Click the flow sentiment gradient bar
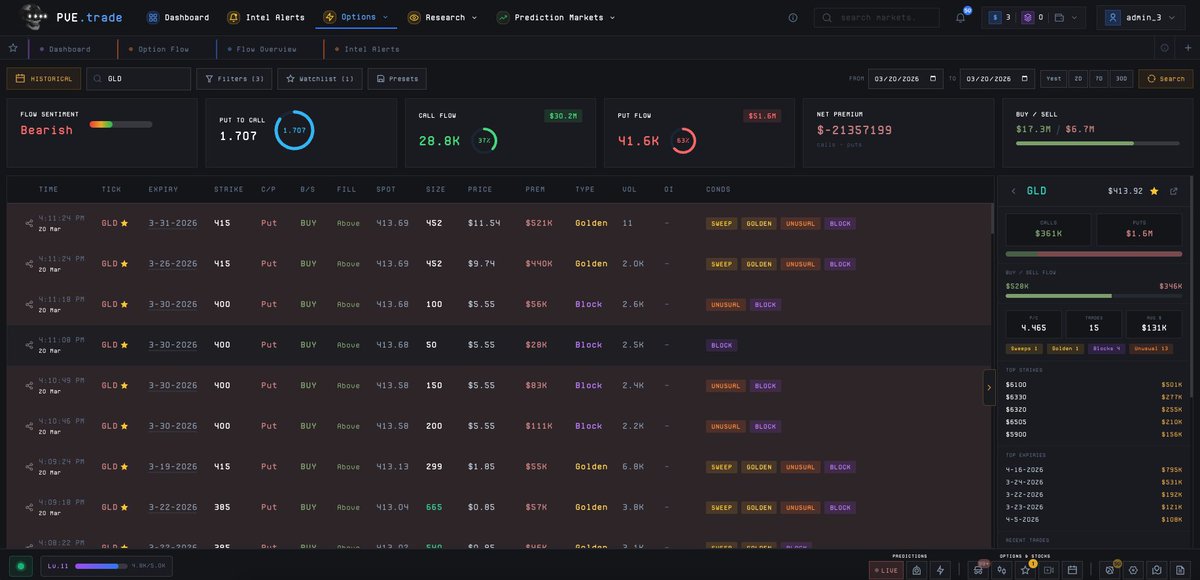Viewport: 1200px width, 580px height. tap(121, 124)
